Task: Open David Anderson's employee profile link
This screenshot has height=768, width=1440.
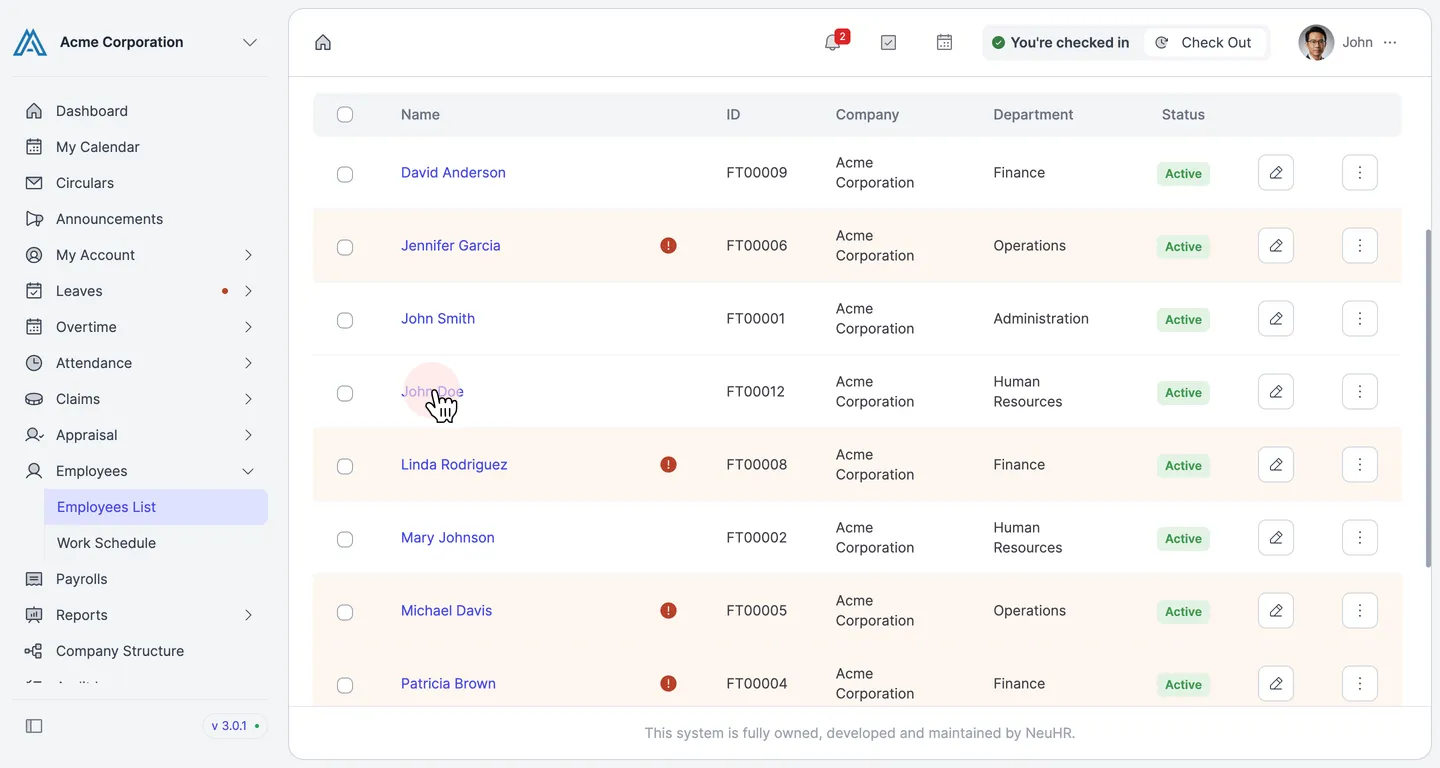Action: [453, 172]
